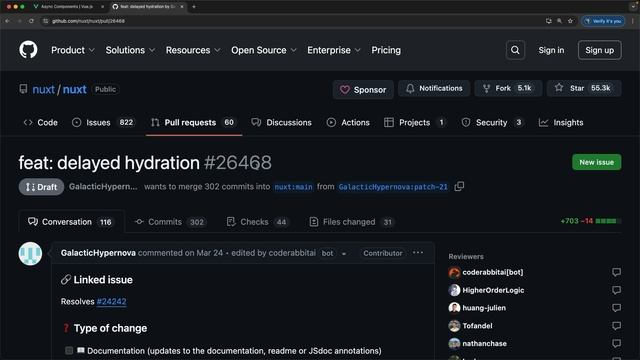
Task: Select the Commits tab
Action: (170, 222)
